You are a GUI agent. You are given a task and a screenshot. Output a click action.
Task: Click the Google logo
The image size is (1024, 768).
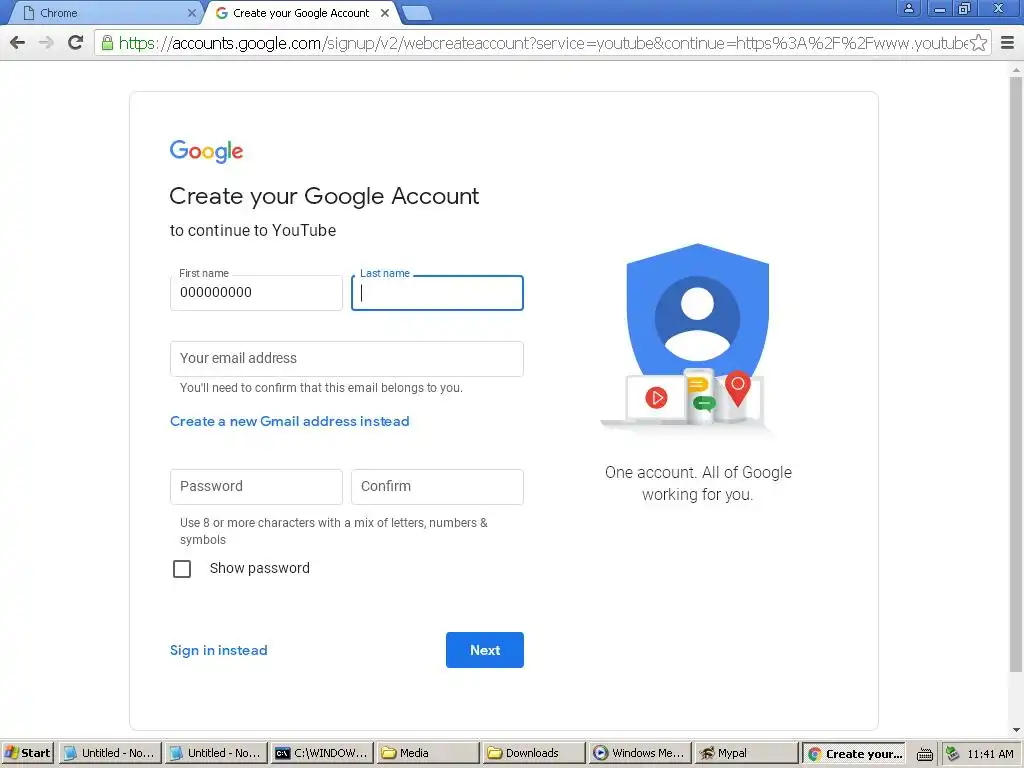click(206, 151)
